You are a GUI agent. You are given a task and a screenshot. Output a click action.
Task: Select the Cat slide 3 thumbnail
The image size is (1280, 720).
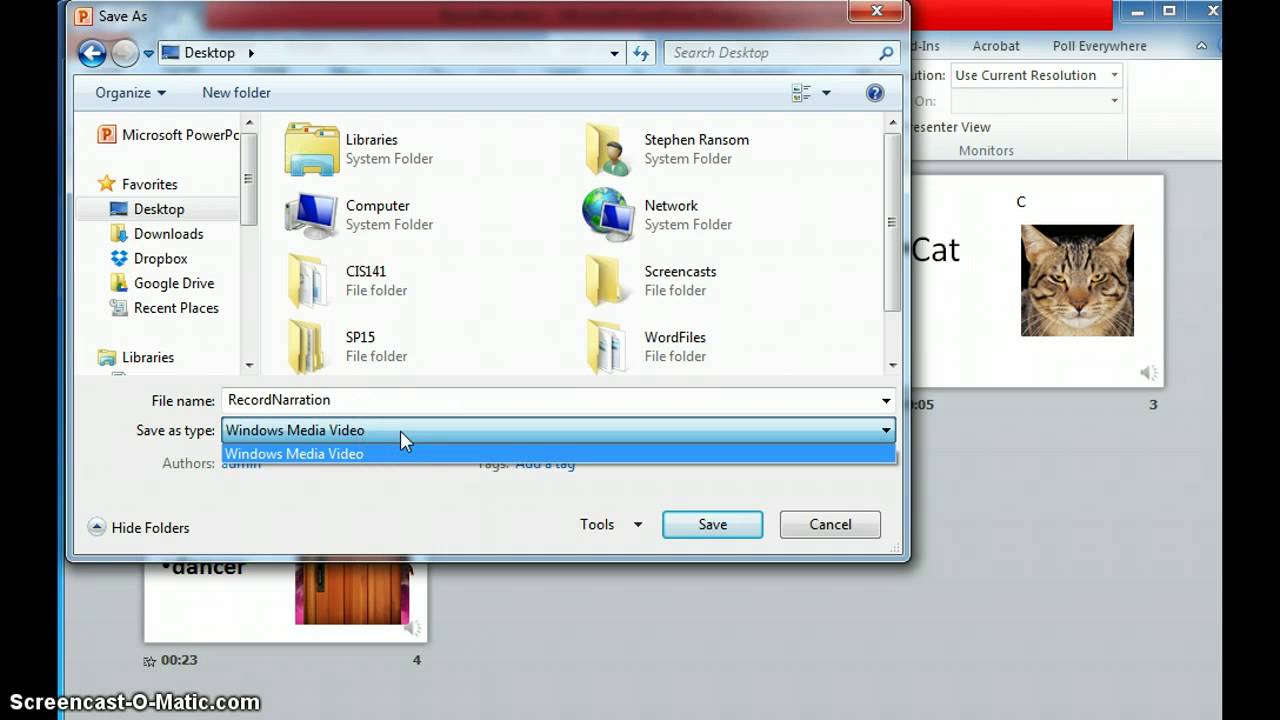tap(1037, 280)
